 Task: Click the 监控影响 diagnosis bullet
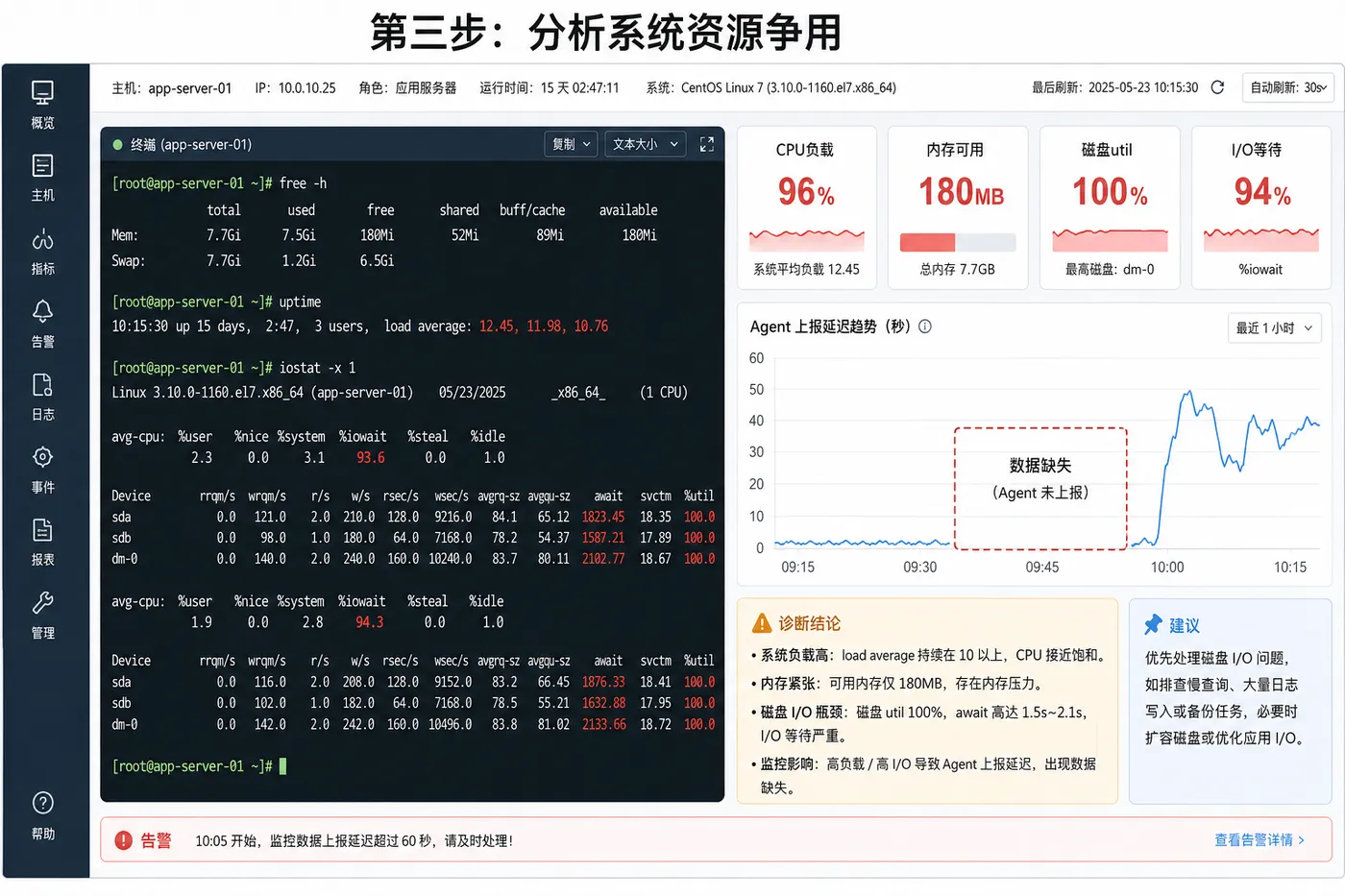click(923, 776)
